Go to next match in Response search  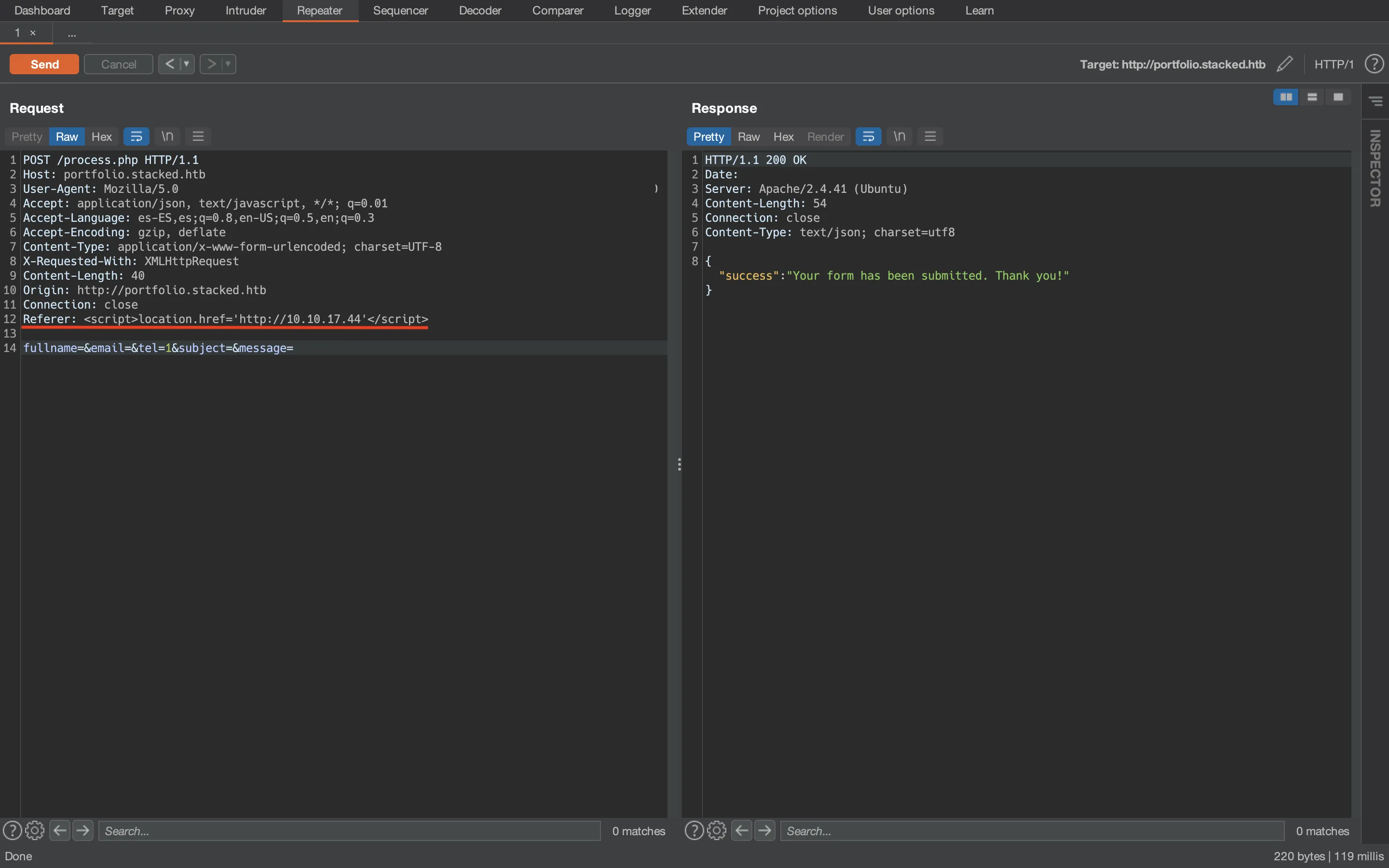(765, 831)
